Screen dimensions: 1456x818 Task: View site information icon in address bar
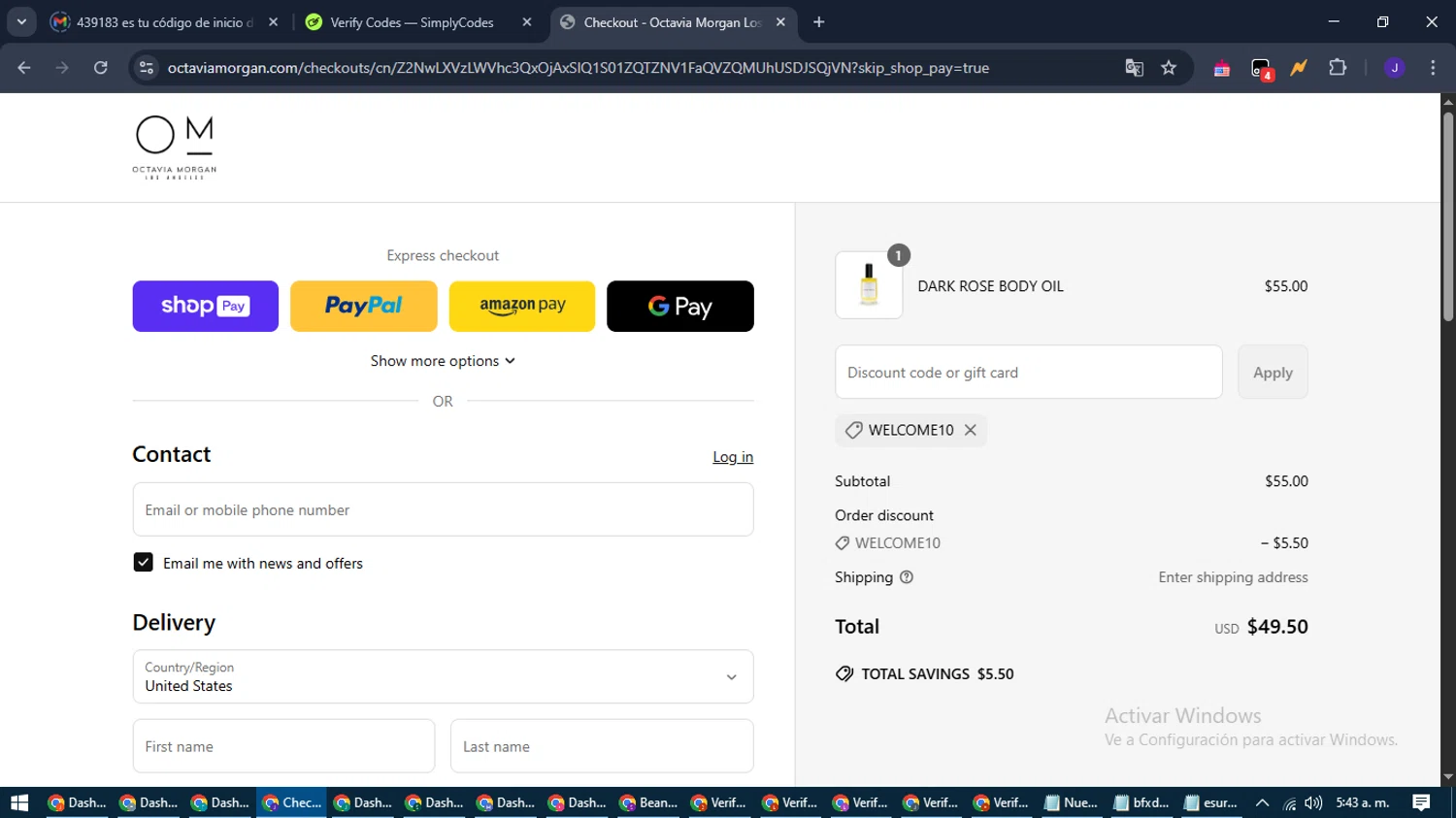[146, 68]
